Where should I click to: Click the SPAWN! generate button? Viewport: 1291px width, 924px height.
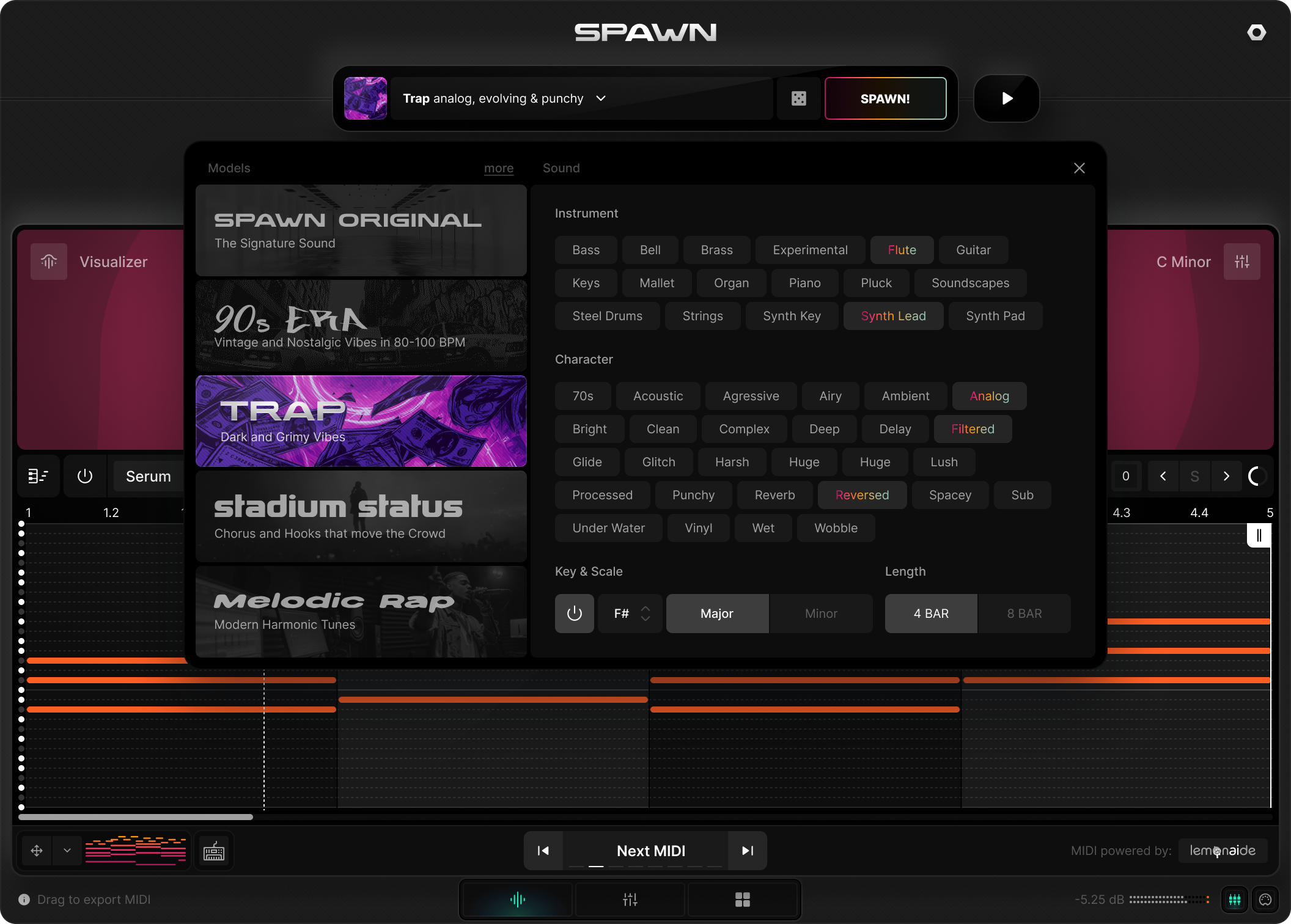[885, 98]
